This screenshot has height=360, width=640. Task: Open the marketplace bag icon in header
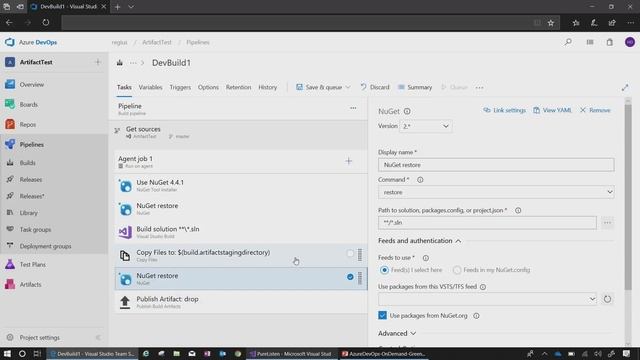pyautogui.click(x=609, y=42)
